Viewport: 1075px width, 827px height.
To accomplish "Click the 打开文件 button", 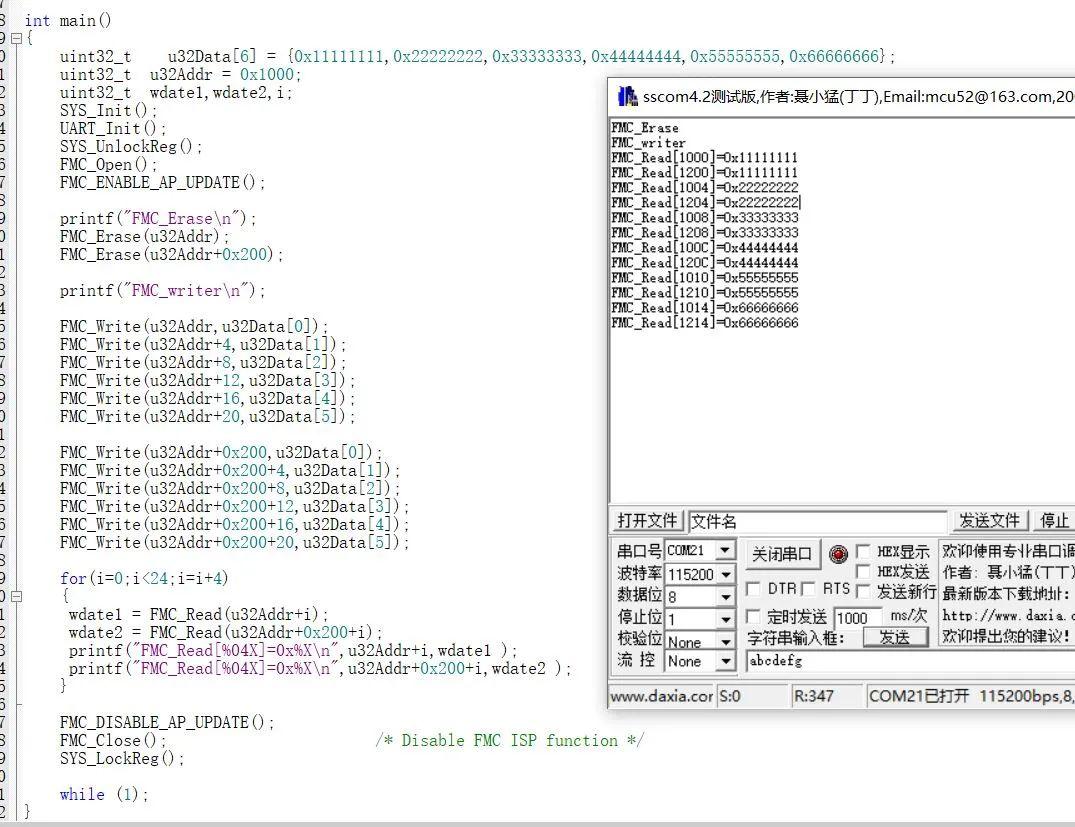I will [647, 520].
